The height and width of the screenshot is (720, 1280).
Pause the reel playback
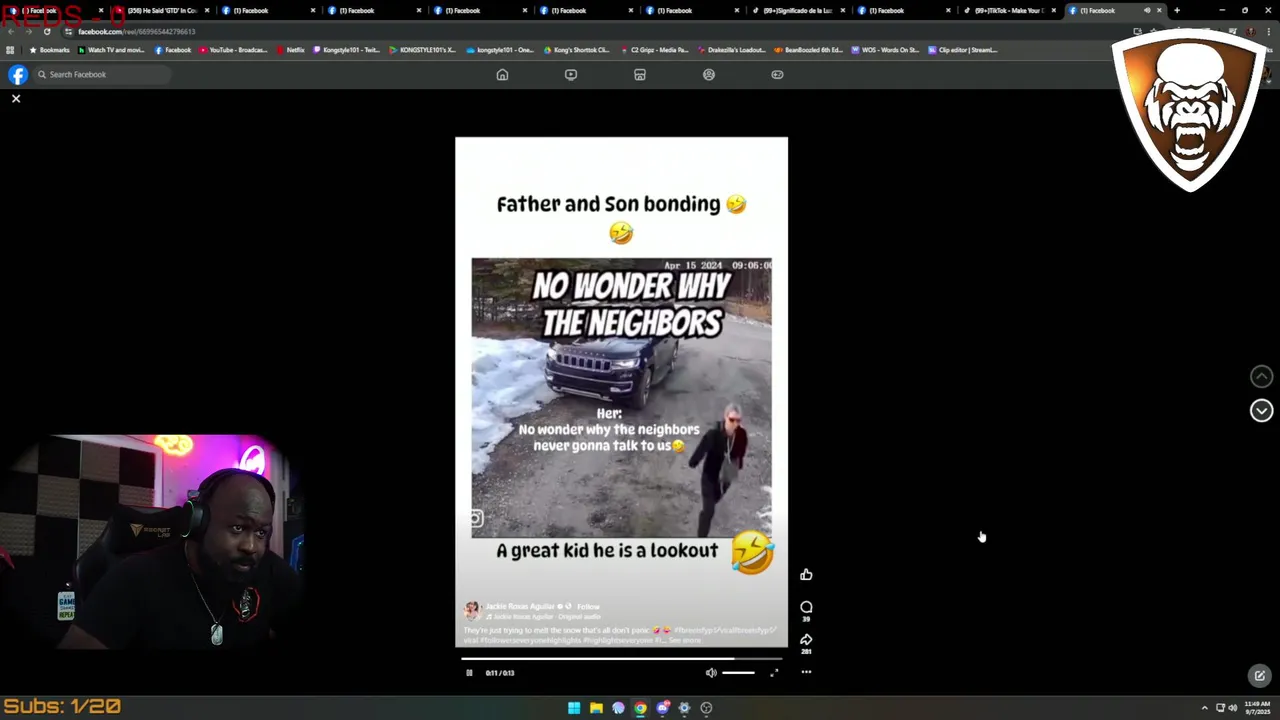coord(469,673)
